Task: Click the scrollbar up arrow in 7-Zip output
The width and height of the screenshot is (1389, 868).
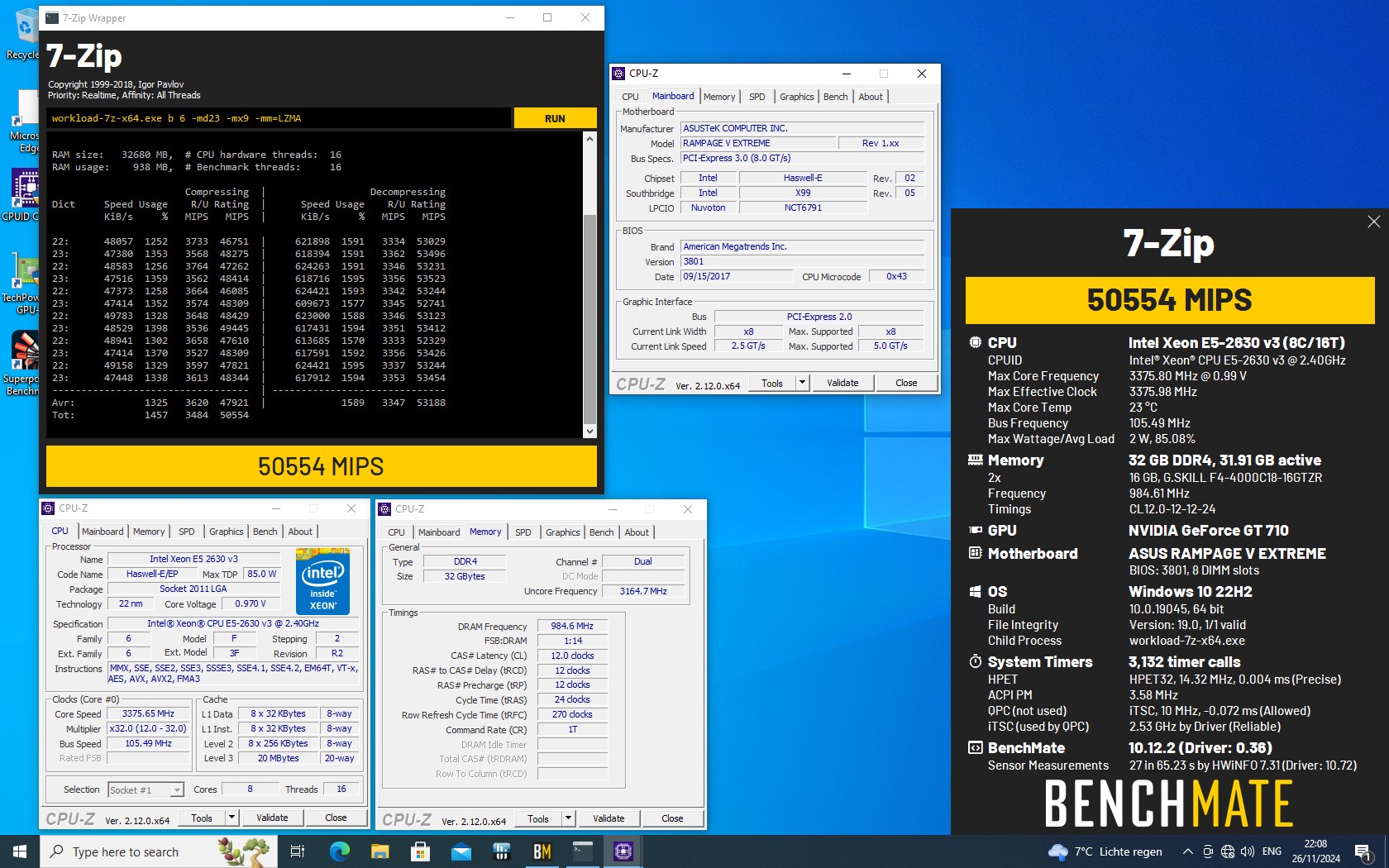Action: coord(589,139)
